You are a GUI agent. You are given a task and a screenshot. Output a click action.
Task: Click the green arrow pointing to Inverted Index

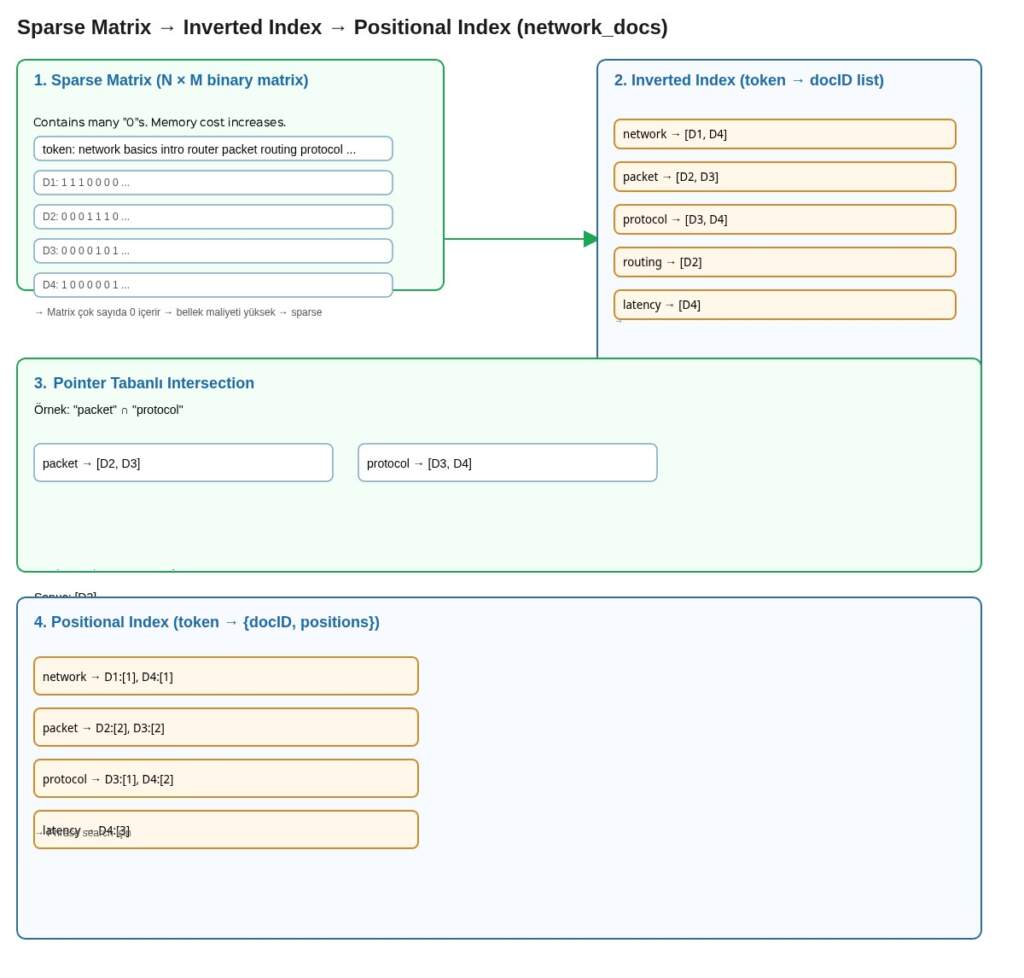point(520,239)
